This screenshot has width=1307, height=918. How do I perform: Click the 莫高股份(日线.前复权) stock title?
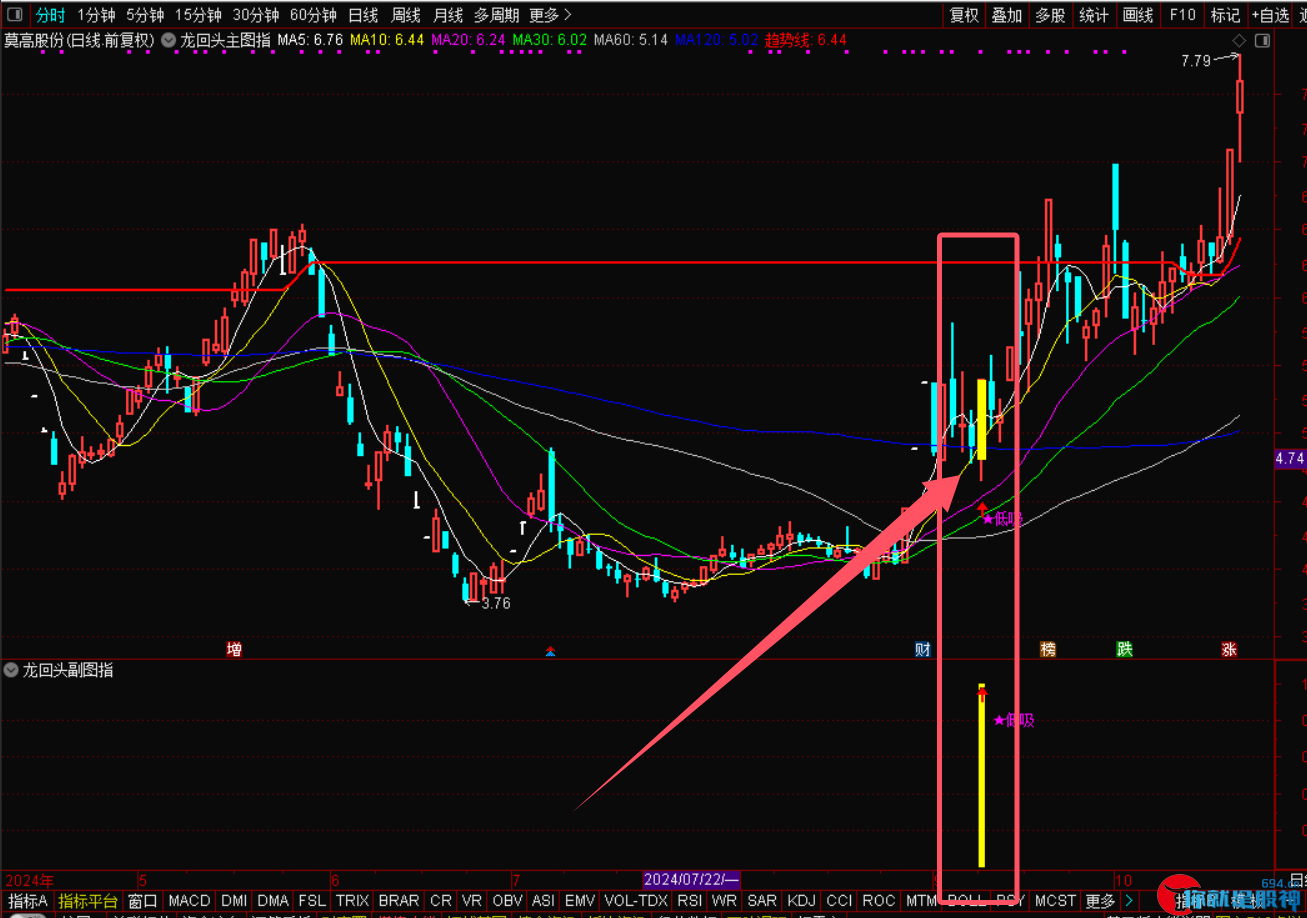pyautogui.click(x=79, y=40)
